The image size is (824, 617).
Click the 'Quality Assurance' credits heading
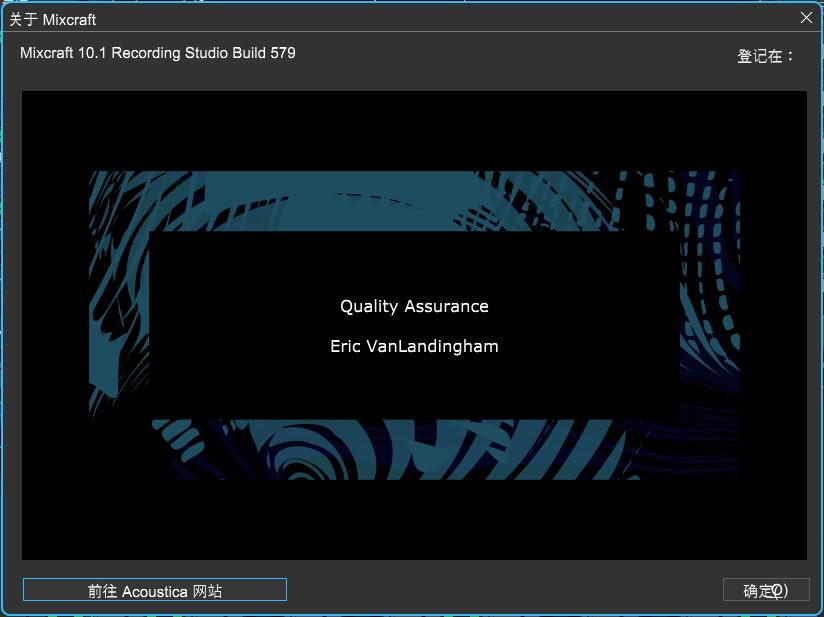[x=414, y=306]
